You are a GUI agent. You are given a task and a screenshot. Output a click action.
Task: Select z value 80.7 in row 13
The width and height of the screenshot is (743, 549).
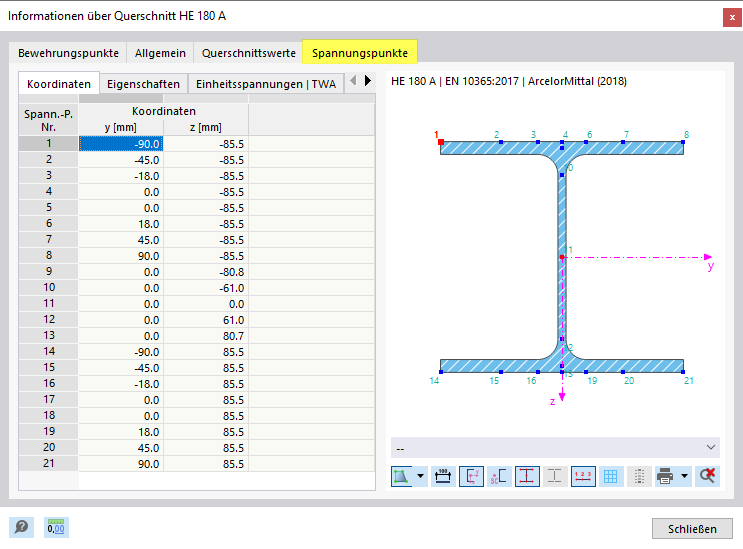(206, 336)
